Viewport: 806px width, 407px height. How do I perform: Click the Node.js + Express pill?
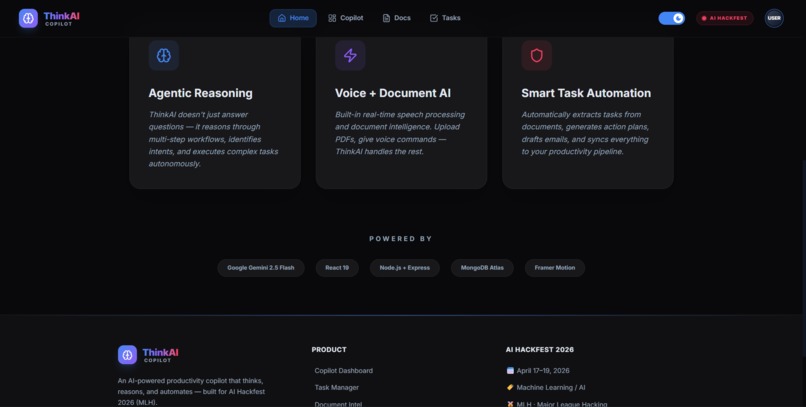click(405, 268)
